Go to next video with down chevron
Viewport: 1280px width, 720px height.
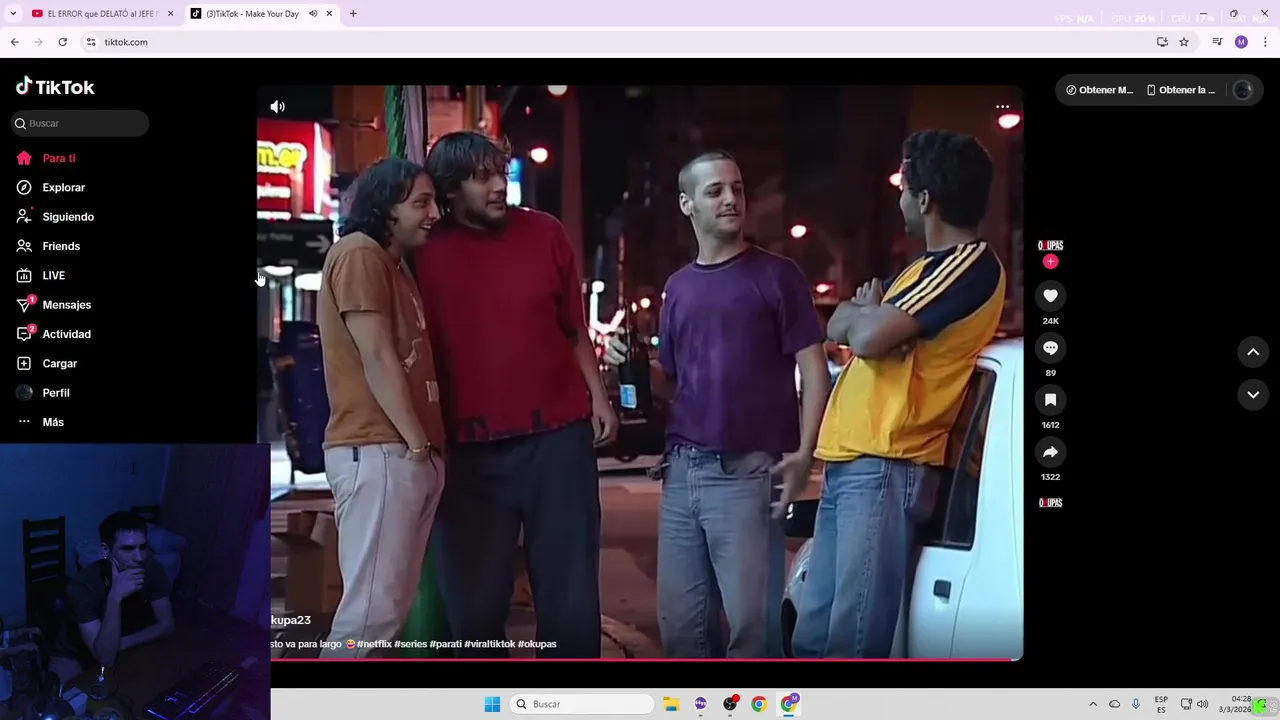(x=1253, y=395)
